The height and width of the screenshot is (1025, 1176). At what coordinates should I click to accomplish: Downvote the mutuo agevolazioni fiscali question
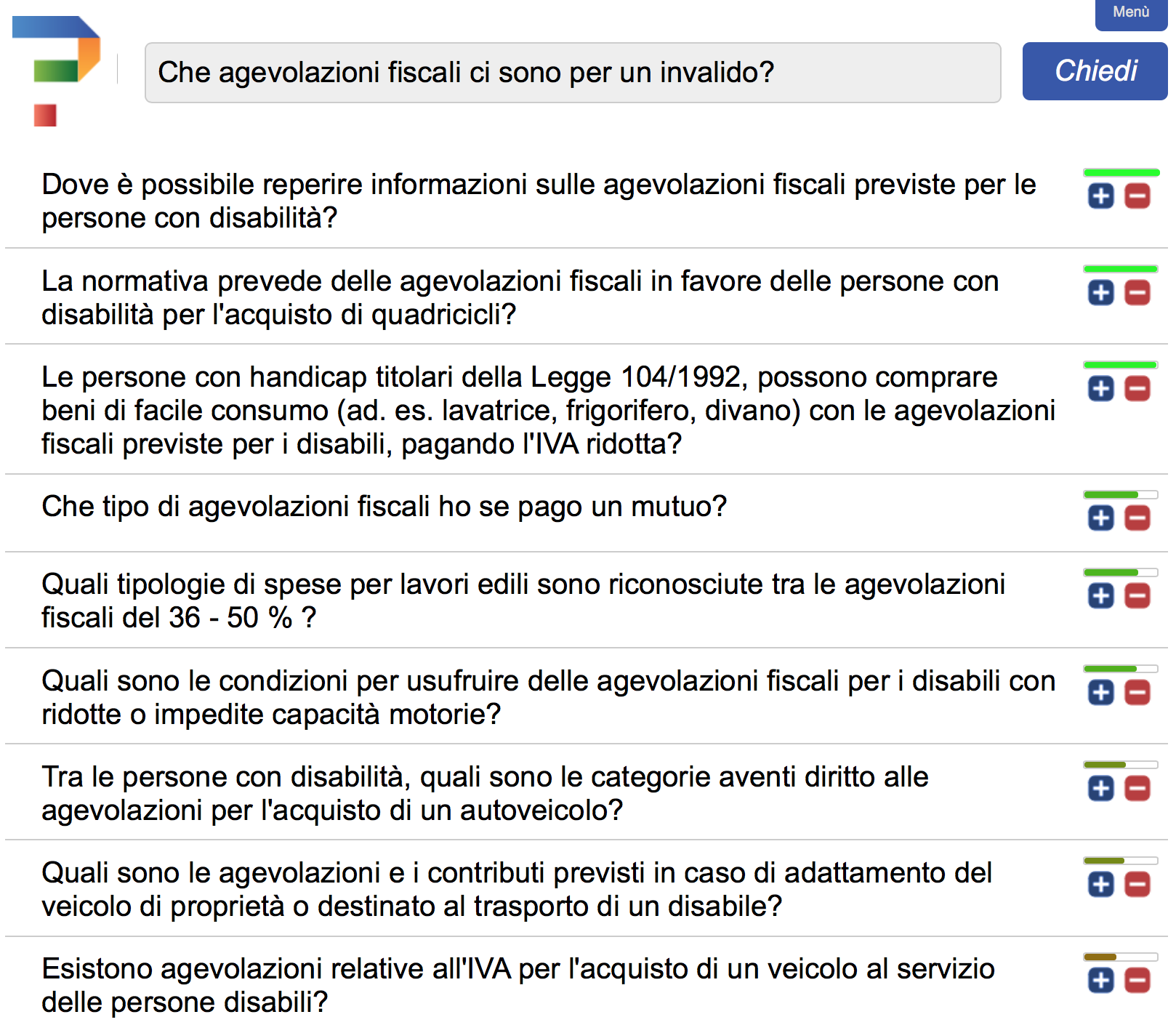[1137, 518]
